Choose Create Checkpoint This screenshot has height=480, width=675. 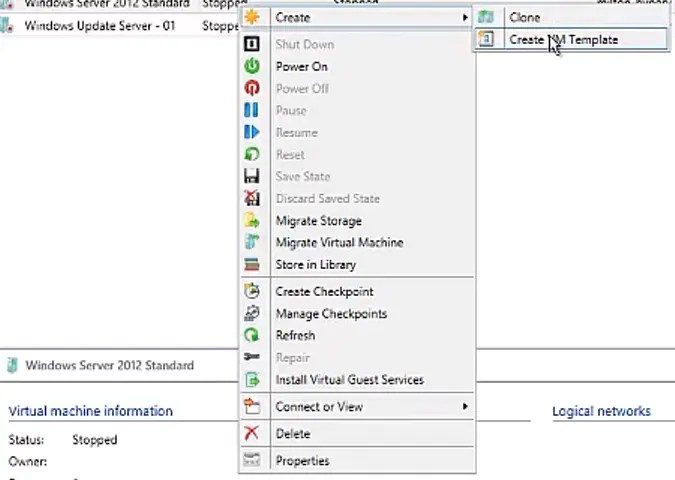pos(357,291)
